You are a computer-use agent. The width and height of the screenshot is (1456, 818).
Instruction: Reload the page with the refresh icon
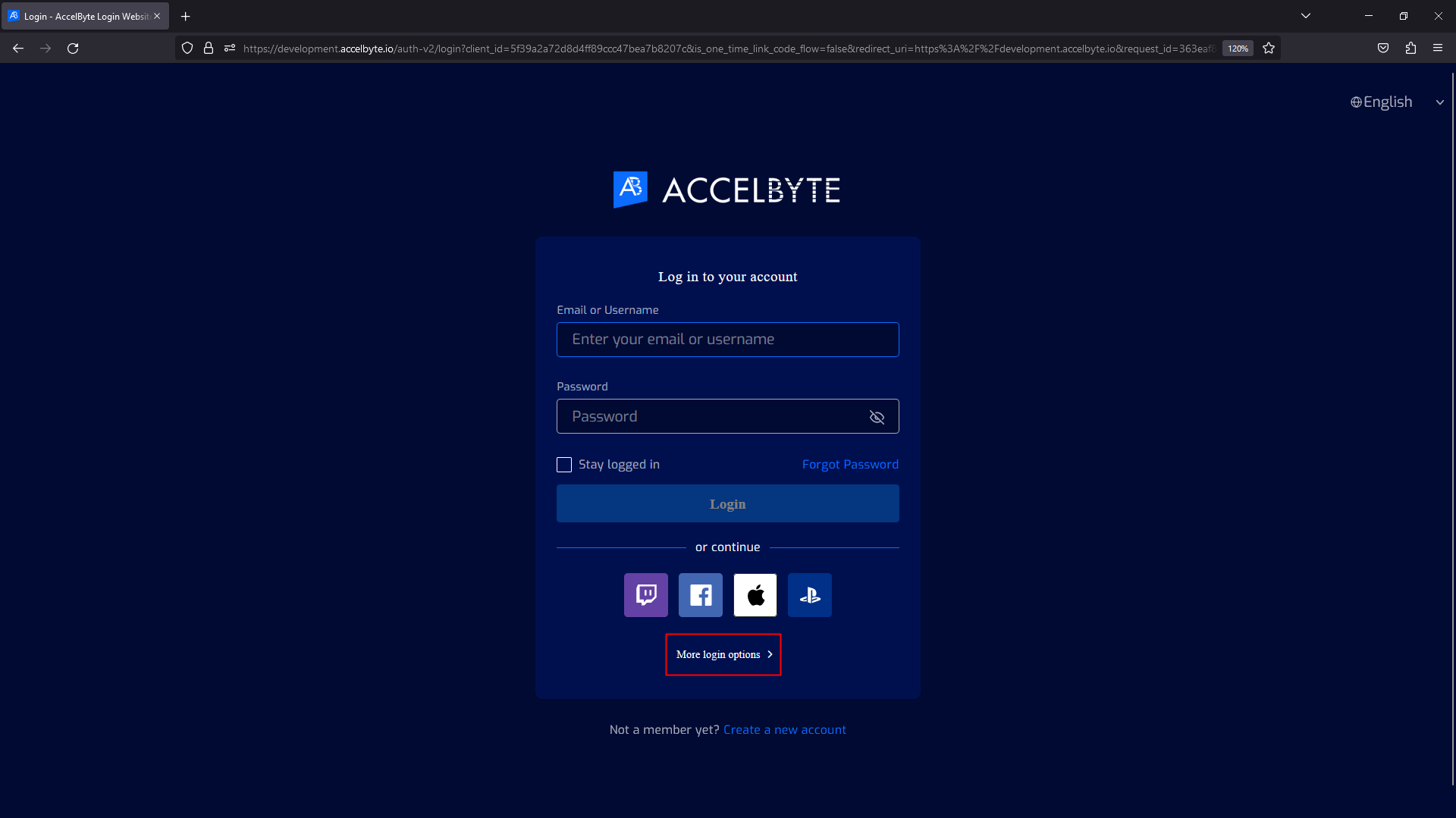73,49
